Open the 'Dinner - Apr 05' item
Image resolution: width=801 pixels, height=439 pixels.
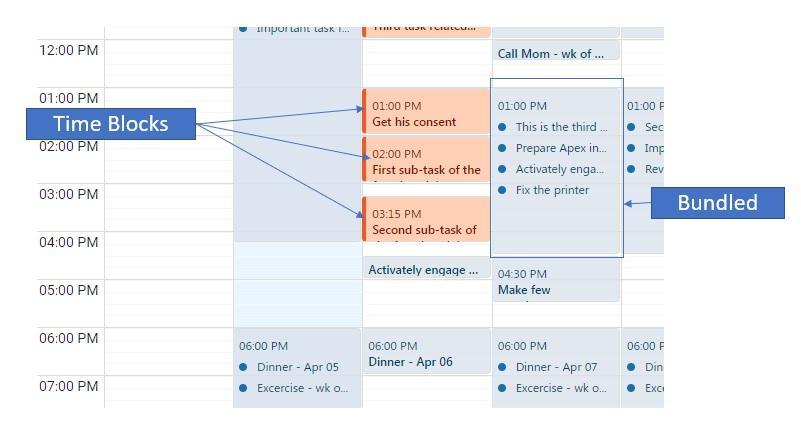[297, 367]
